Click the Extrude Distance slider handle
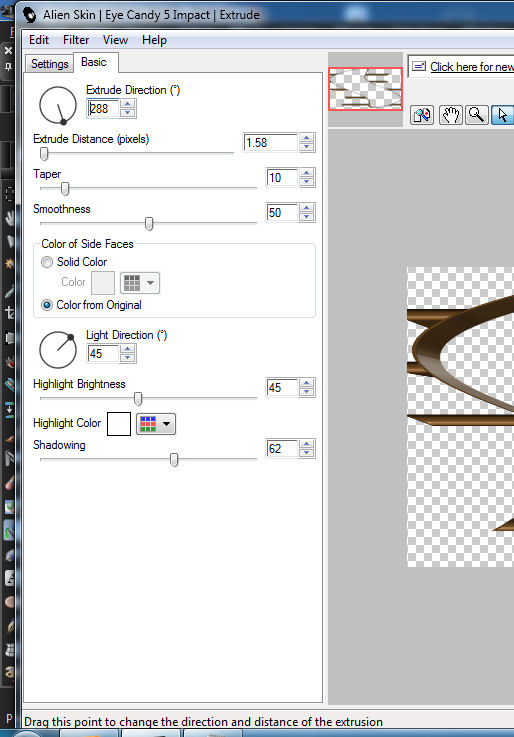Image resolution: width=514 pixels, height=737 pixels. (x=44, y=153)
